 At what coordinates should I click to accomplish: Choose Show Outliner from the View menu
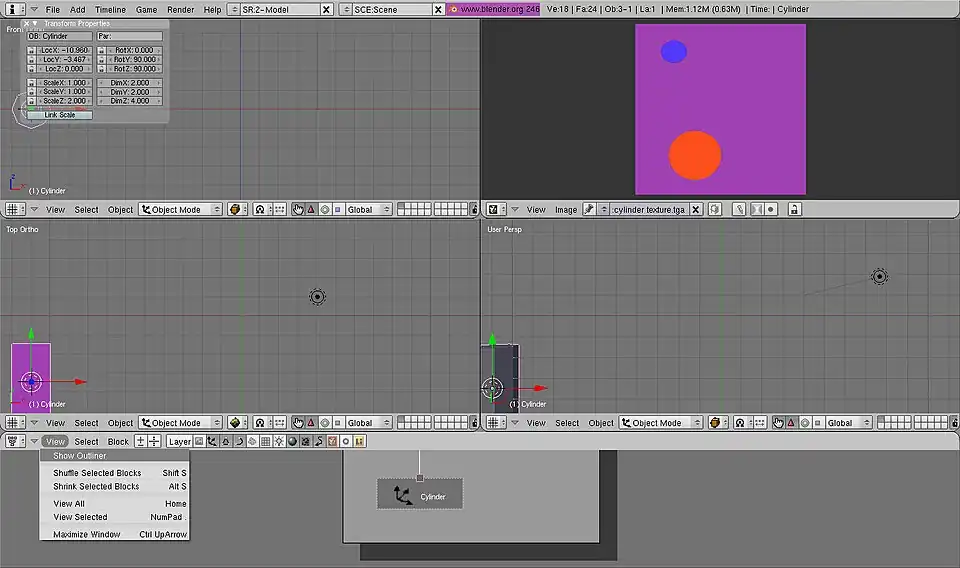click(x=80, y=456)
